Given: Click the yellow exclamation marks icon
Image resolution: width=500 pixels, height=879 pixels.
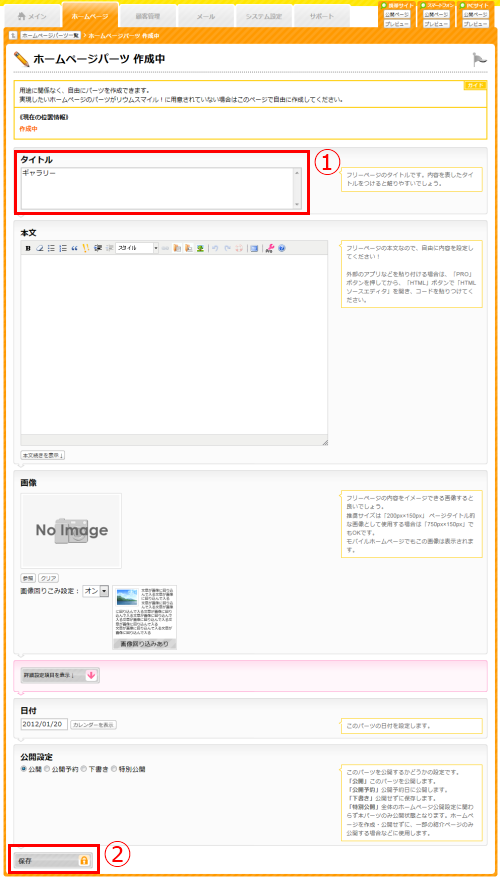Looking at the screenshot, I should tap(86, 248).
